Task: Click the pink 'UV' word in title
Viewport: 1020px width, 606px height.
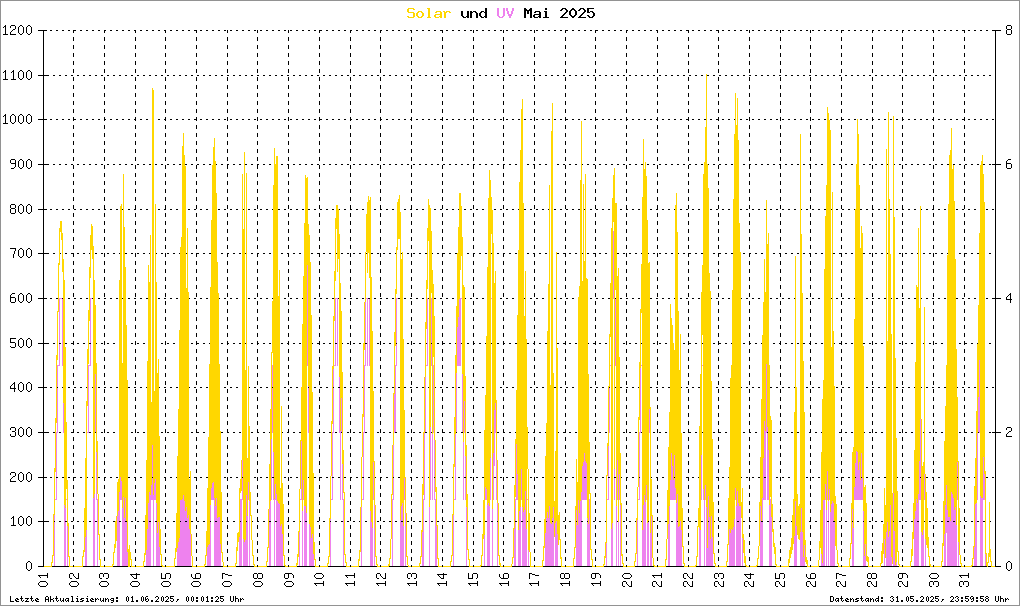Action: click(505, 13)
